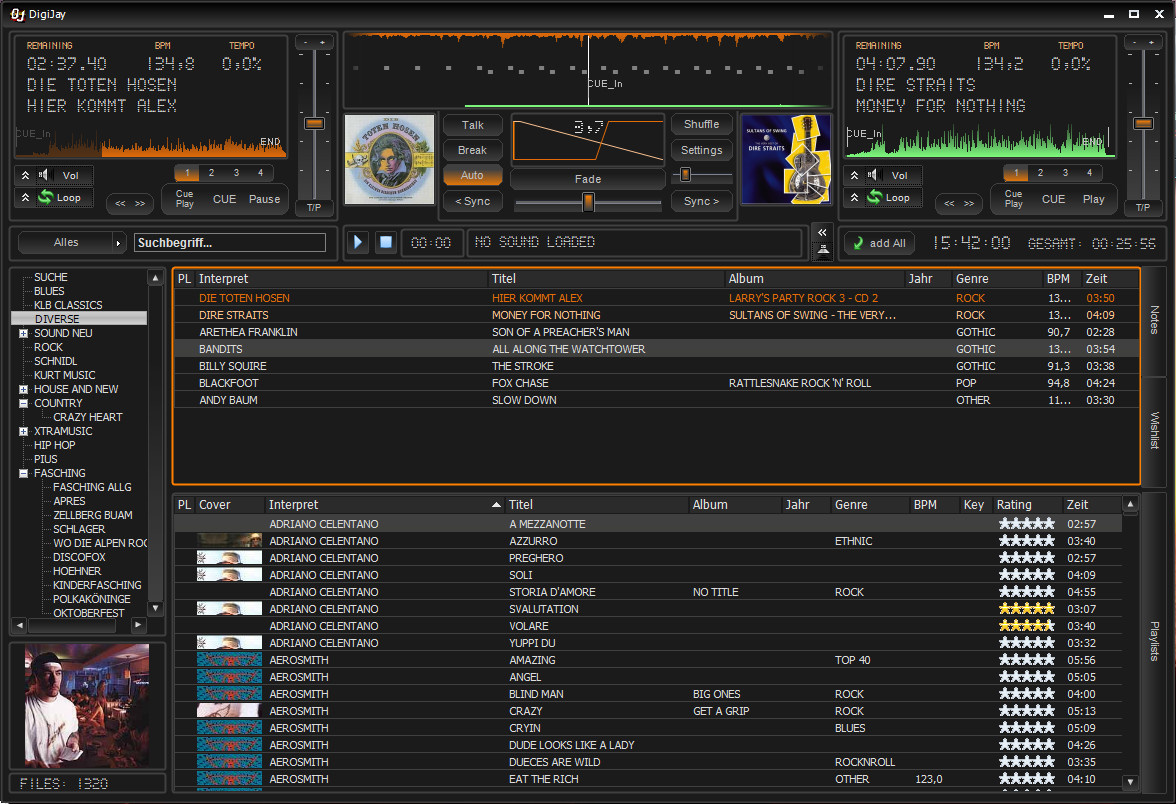This screenshot has width=1176, height=804.
Task: Click the Suchbegriff search field
Action: [x=230, y=243]
